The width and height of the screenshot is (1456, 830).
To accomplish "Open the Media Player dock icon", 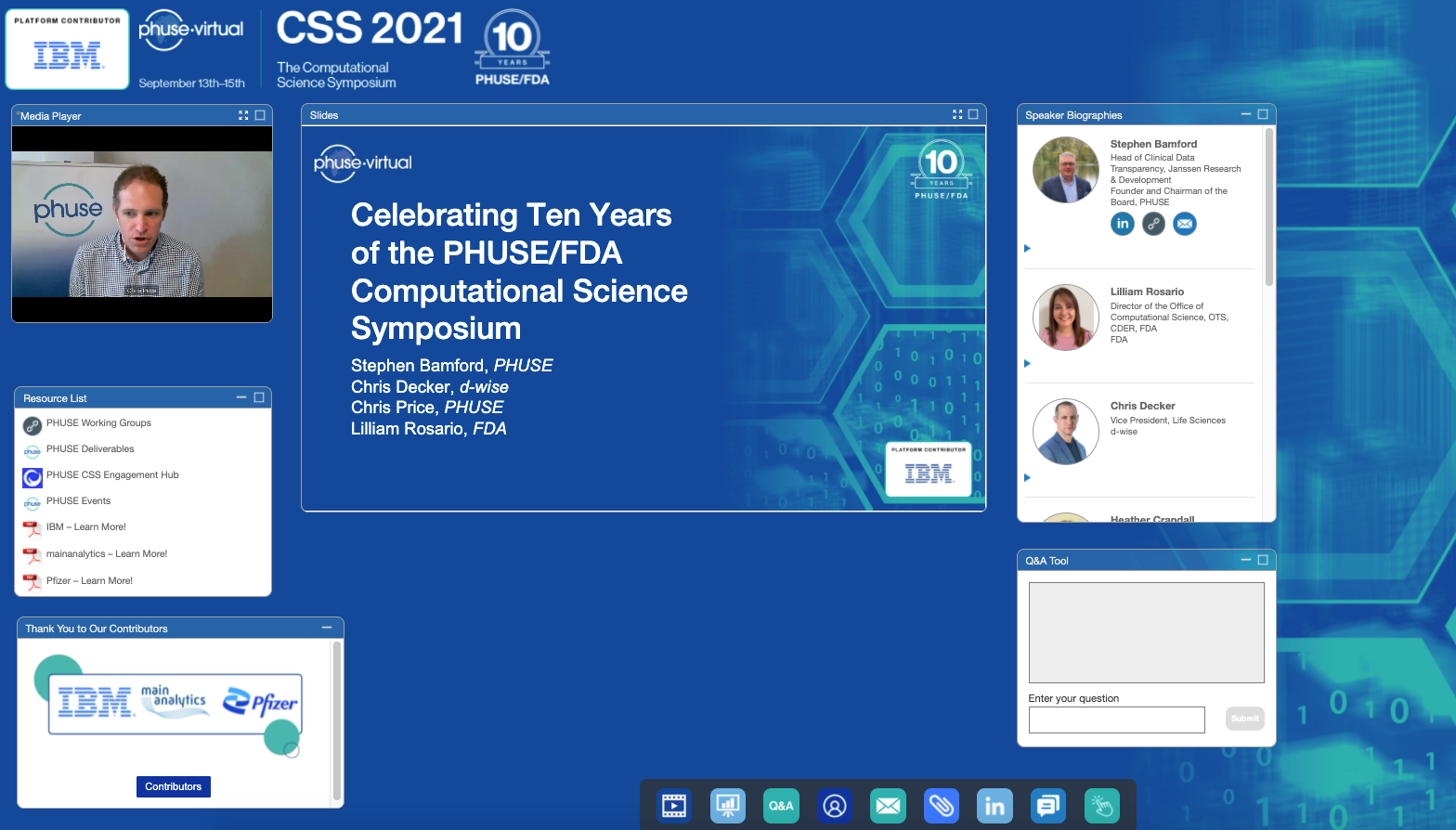I will coord(674,806).
